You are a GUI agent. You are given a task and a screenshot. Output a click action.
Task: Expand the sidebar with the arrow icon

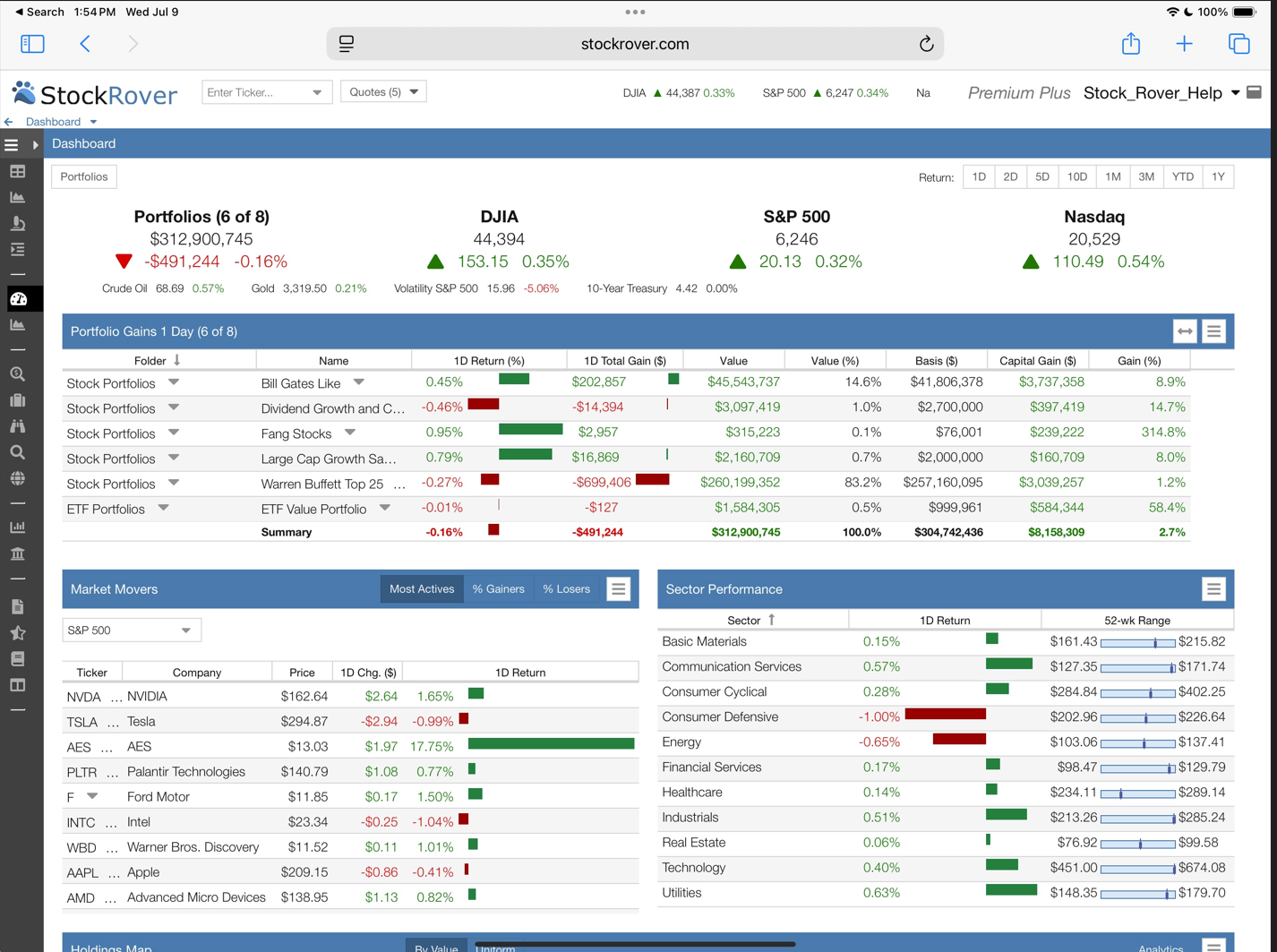coord(35,144)
